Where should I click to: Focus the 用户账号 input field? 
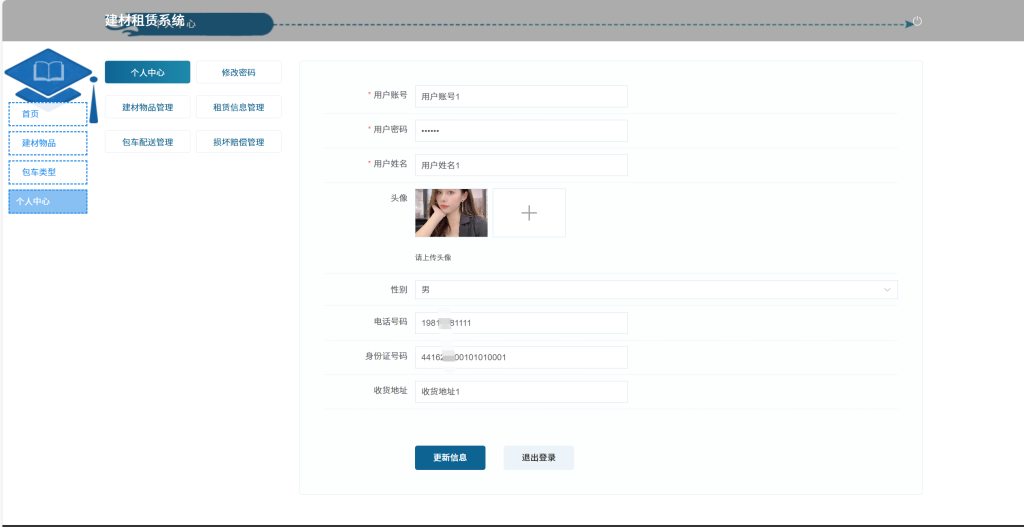(x=521, y=96)
